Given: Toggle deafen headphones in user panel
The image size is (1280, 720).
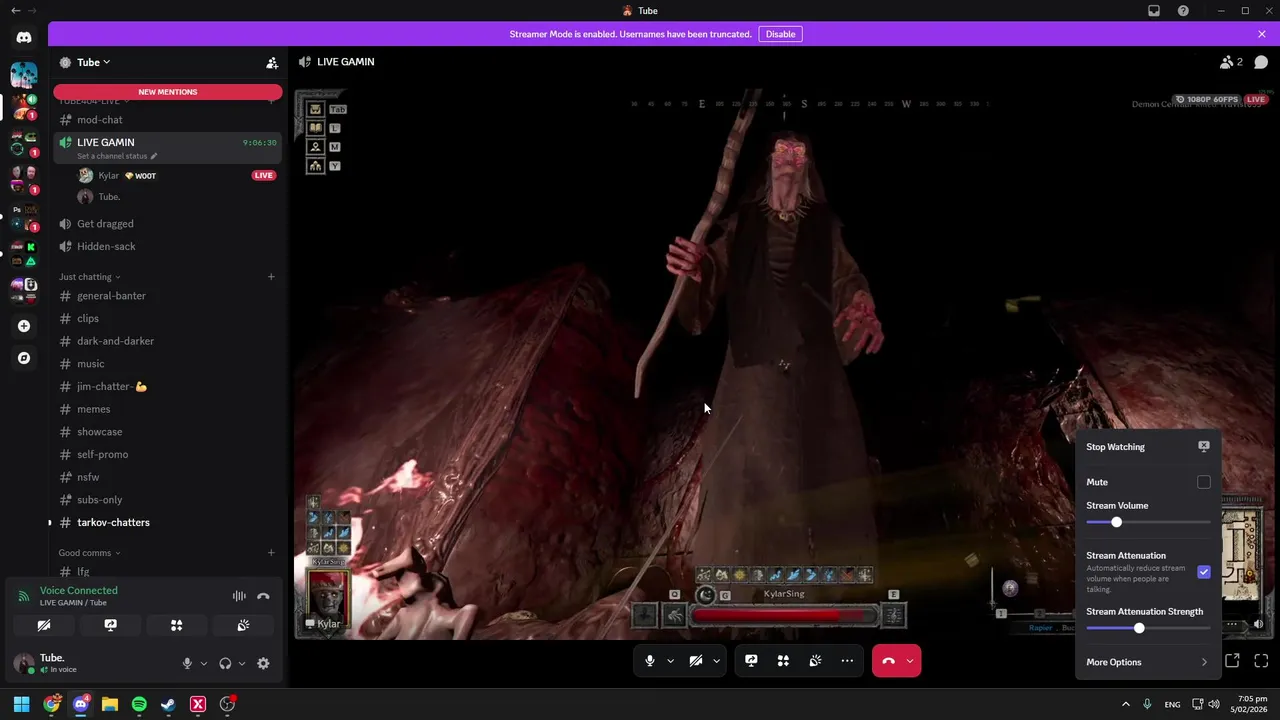Looking at the screenshot, I should point(225,663).
